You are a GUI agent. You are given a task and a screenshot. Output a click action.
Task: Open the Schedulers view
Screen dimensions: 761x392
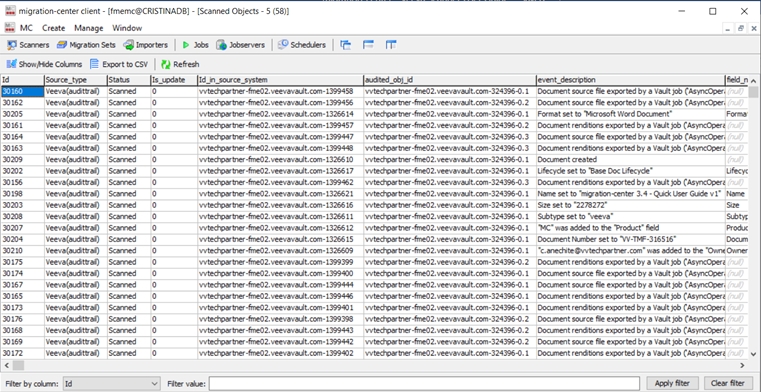tap(301, 45)
